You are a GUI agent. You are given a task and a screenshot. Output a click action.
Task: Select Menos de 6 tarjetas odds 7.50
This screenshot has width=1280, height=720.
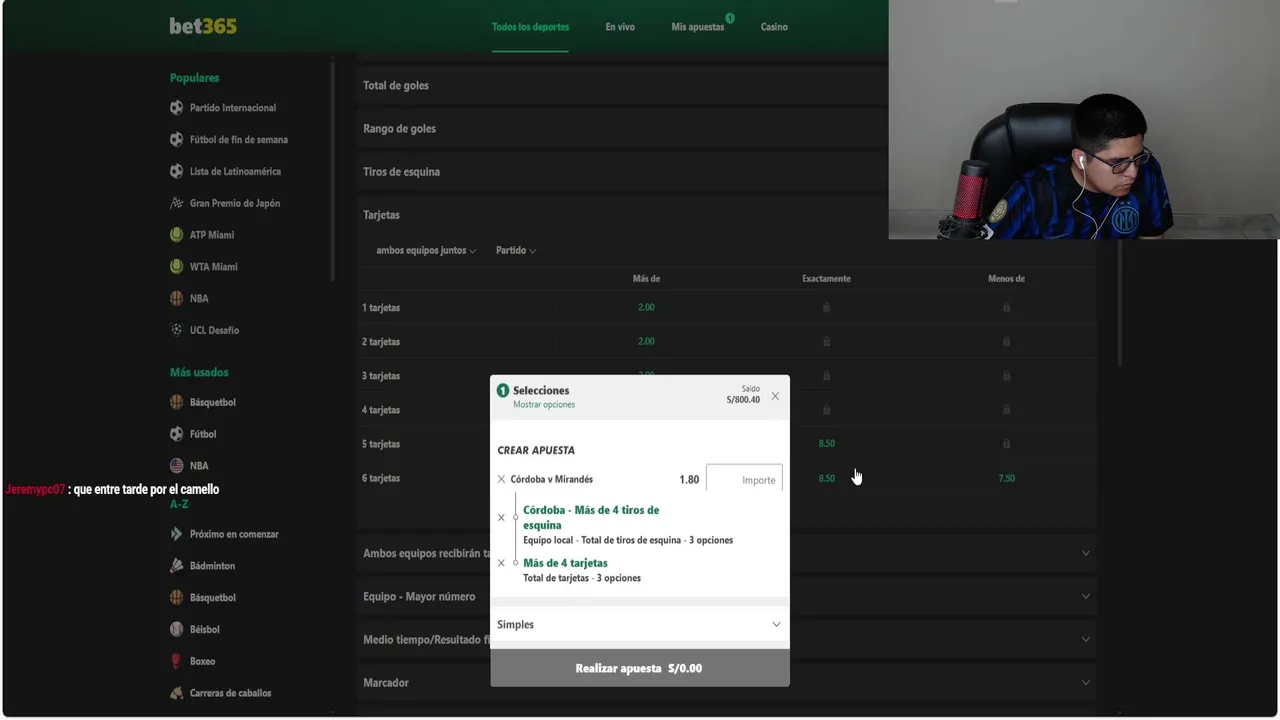(x=1006, y=479)
